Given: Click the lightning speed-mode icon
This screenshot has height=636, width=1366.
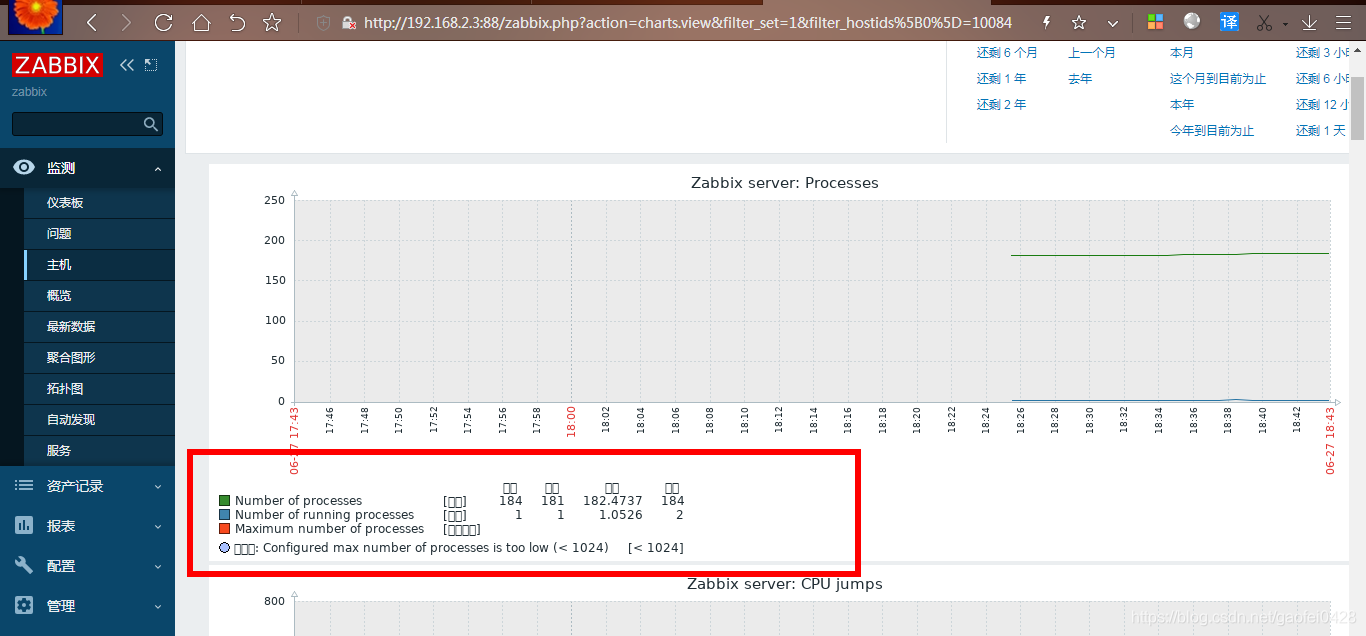Looking at the screenshot, I should [1047, 22].
